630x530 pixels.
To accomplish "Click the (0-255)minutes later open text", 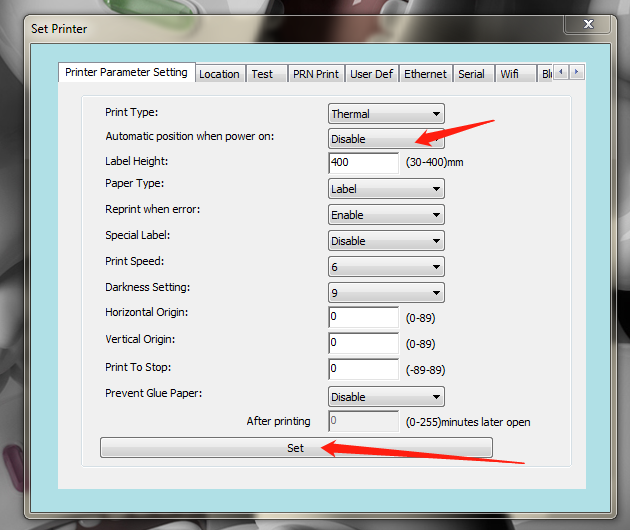I will coord(468,422).
